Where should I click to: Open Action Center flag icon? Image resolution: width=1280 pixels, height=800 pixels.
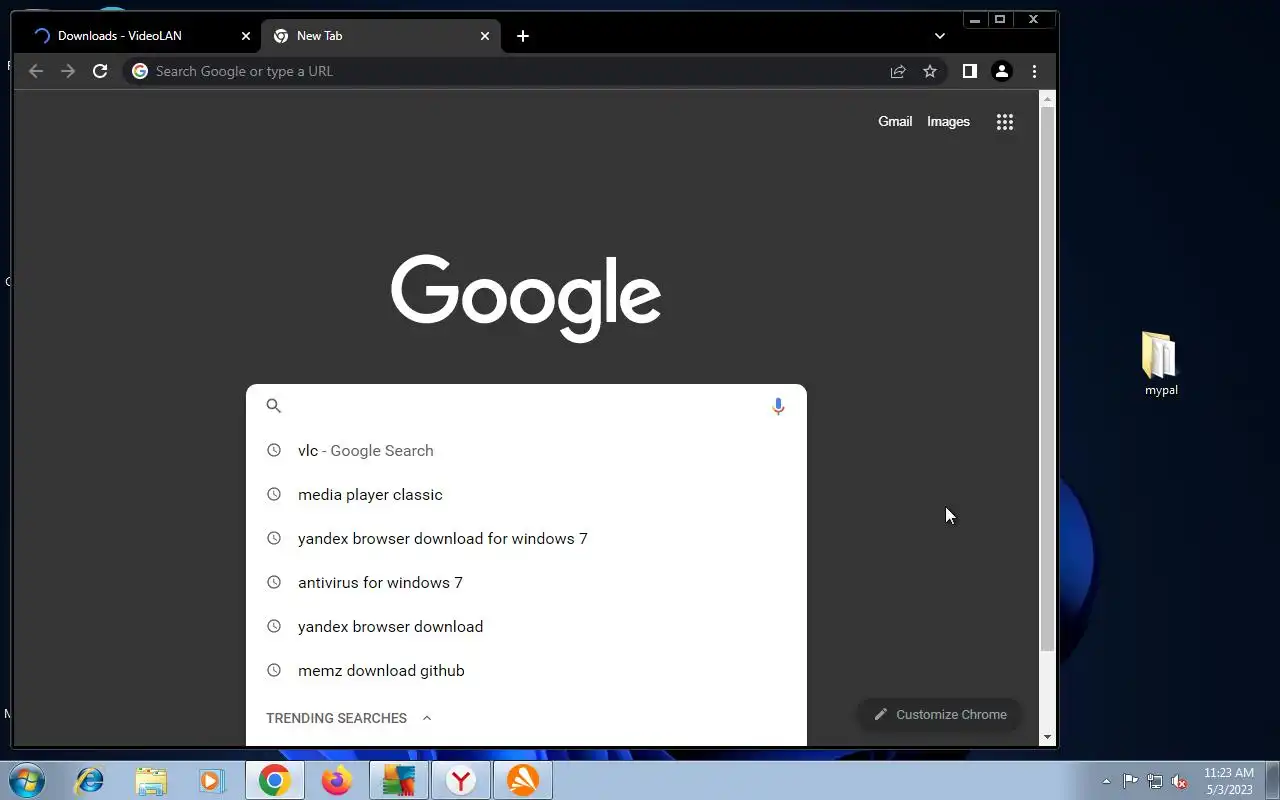tap(1130, 781)
